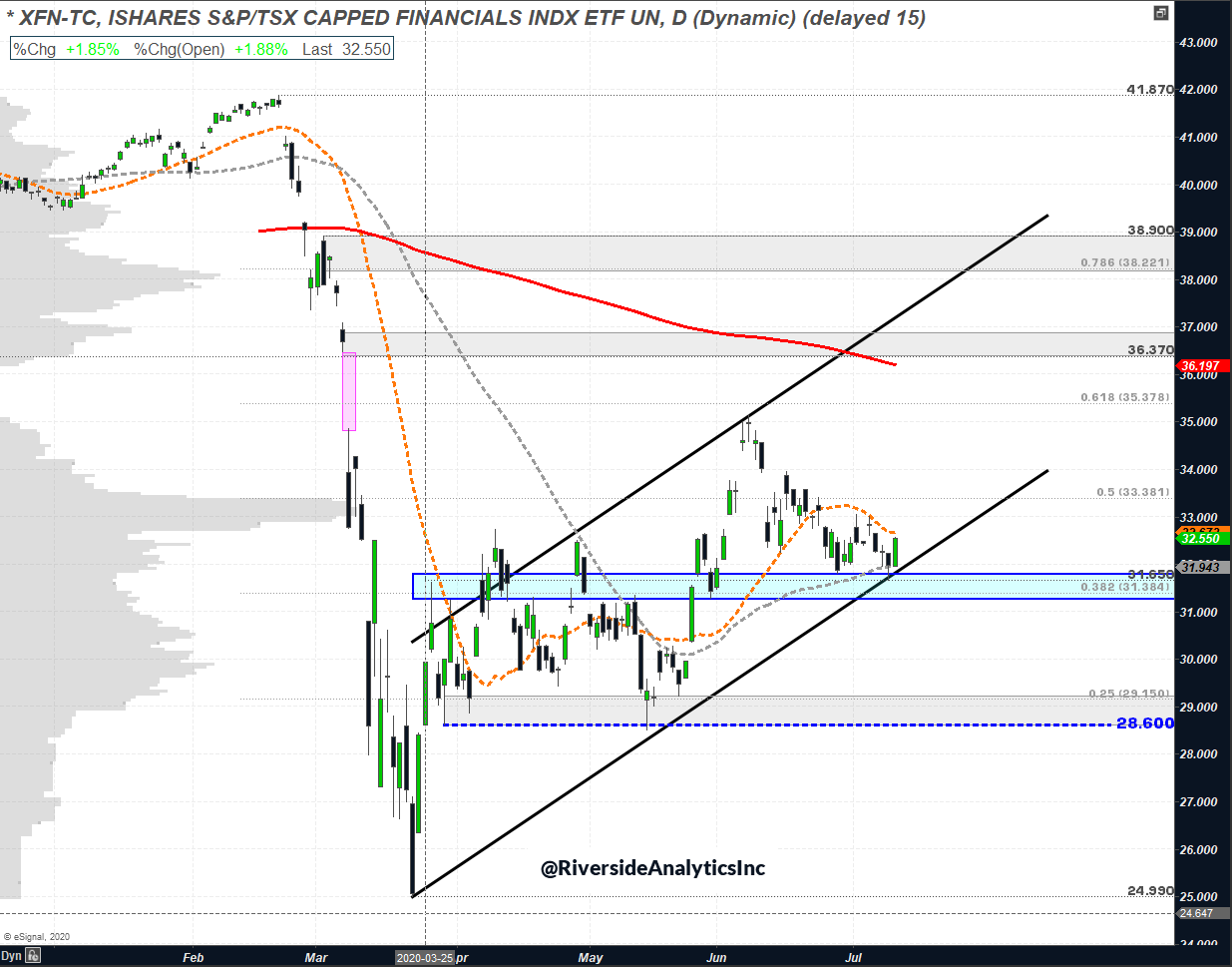Select the 2020-03-25 date cursor label
1232x967 pixels.
click(424, 957)
